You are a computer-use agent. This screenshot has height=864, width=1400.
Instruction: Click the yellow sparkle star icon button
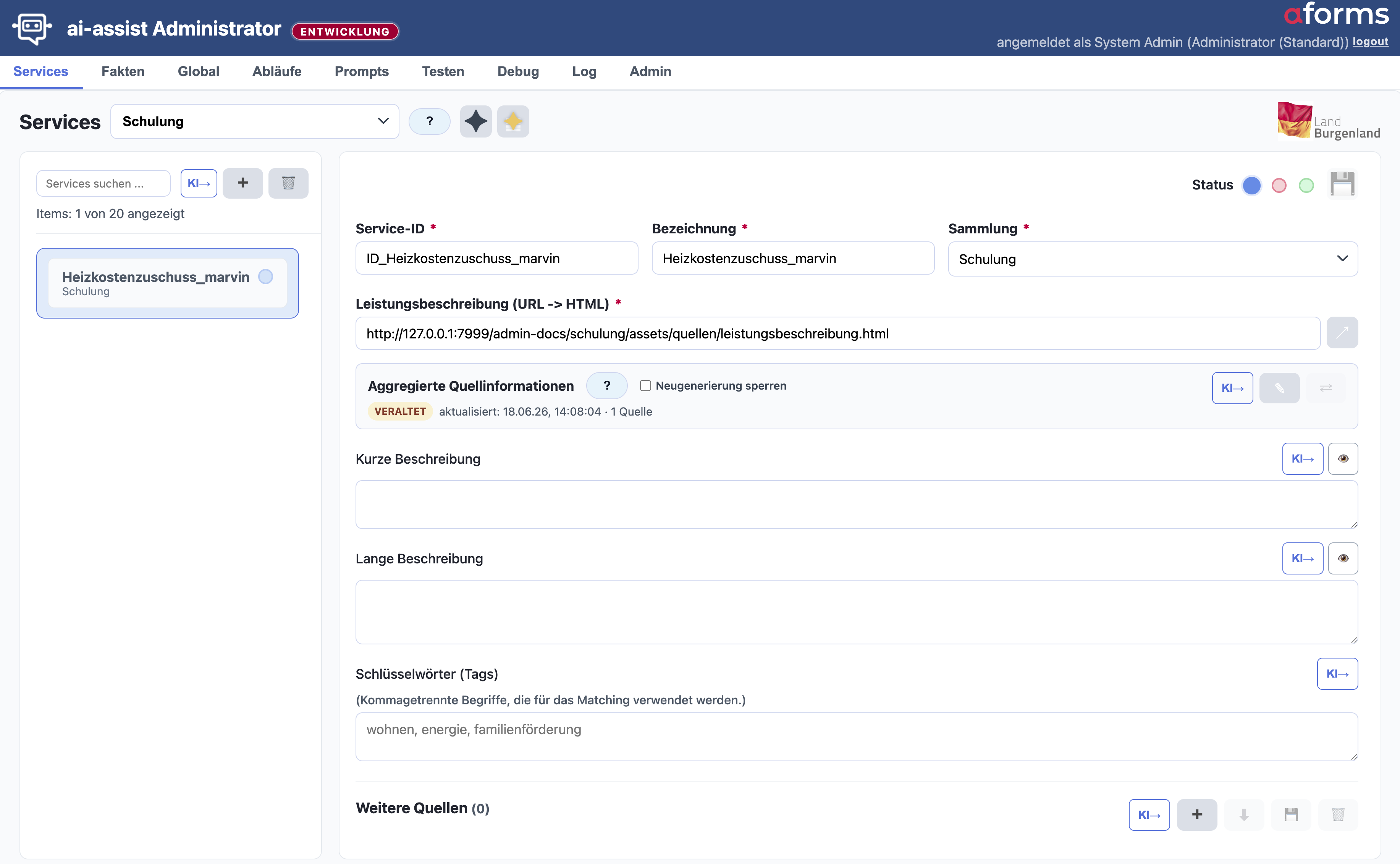[513, 121]
